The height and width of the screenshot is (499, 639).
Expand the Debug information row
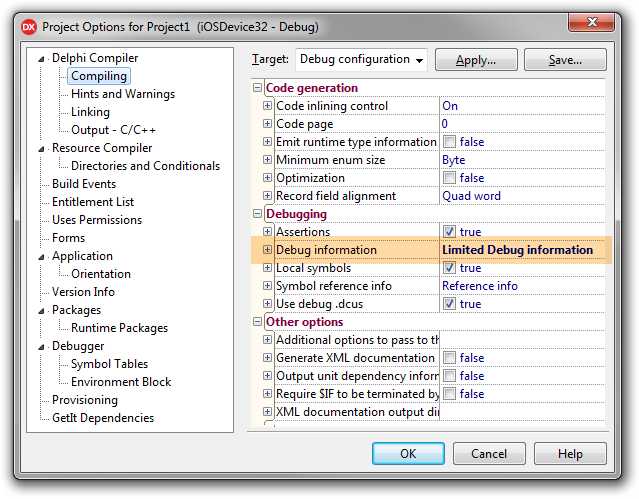coord(267,250)
